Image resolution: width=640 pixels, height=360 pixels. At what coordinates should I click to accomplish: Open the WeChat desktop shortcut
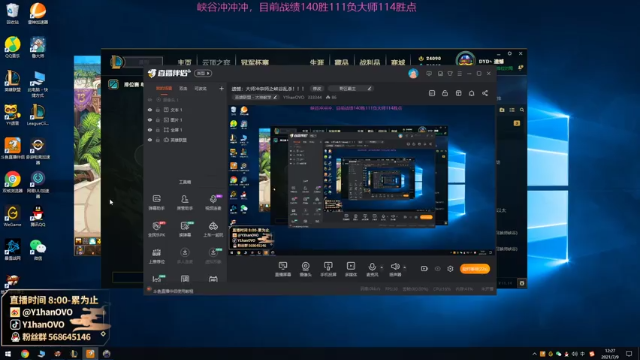click(38, 249)
